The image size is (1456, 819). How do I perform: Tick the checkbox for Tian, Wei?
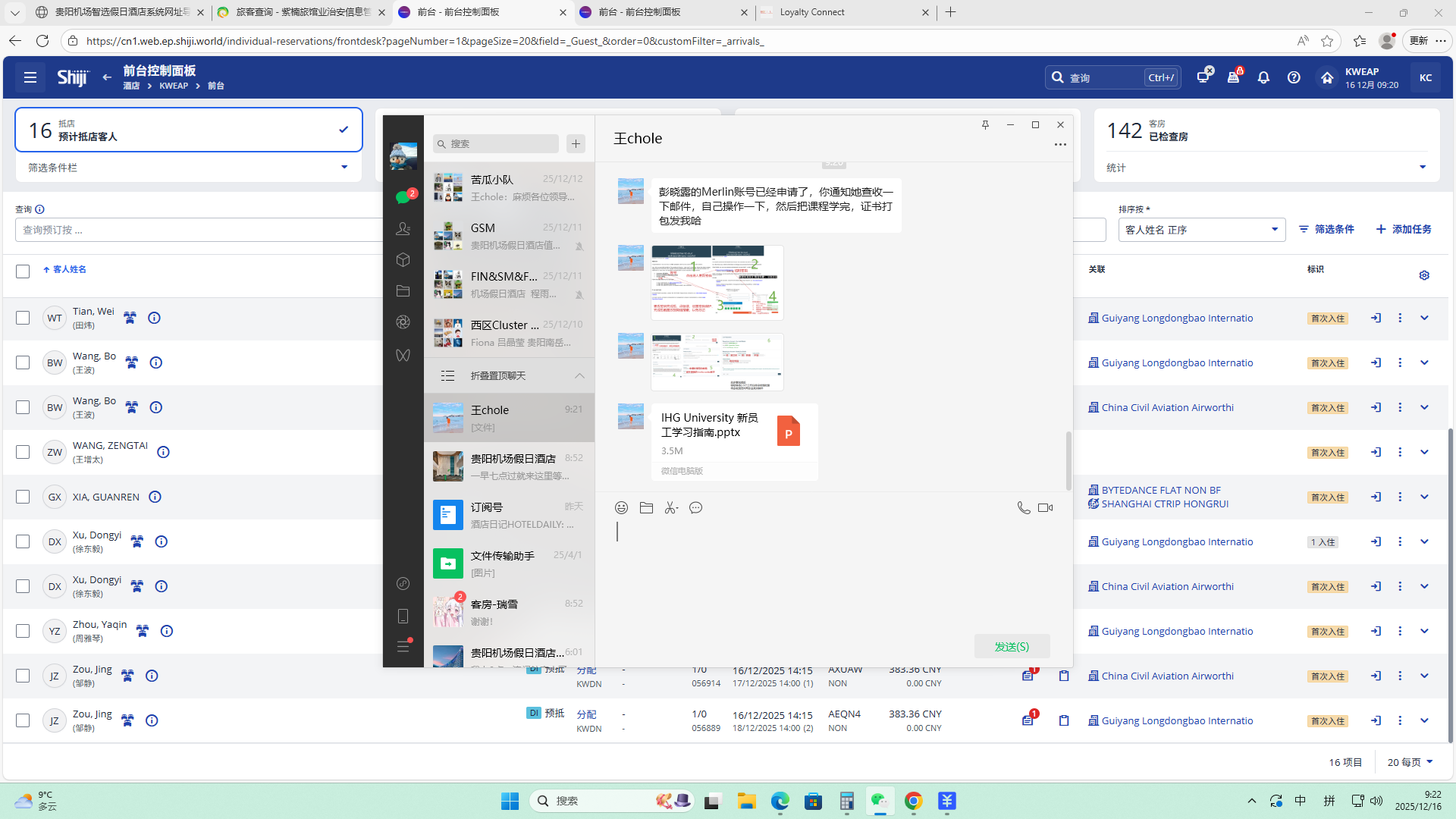point(23,318)
